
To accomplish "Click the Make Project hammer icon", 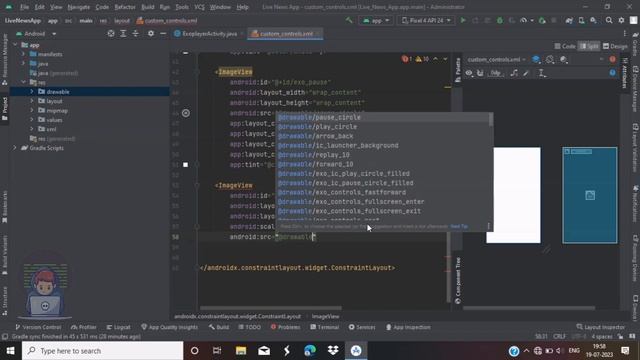I will [x=349, y=20].
